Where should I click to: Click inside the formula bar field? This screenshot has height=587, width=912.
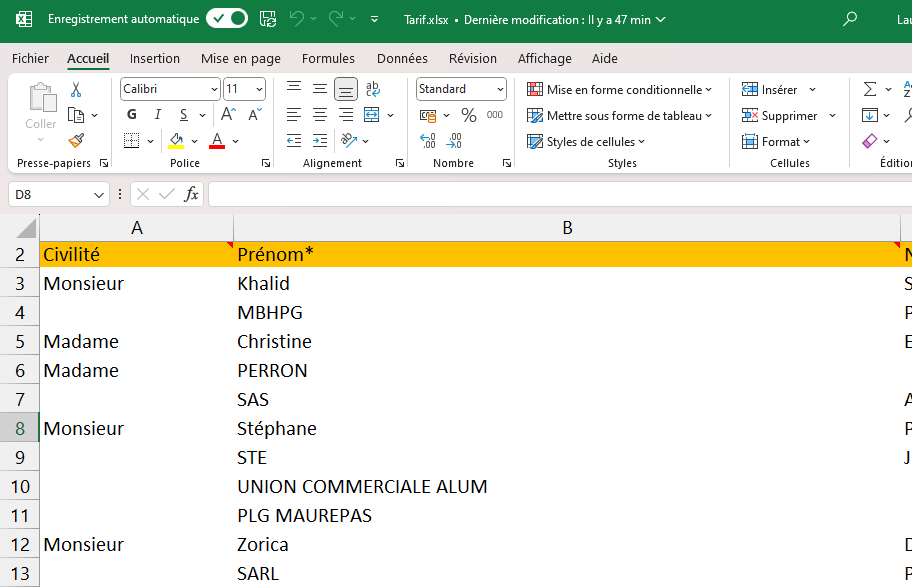[x=560, y=194]
